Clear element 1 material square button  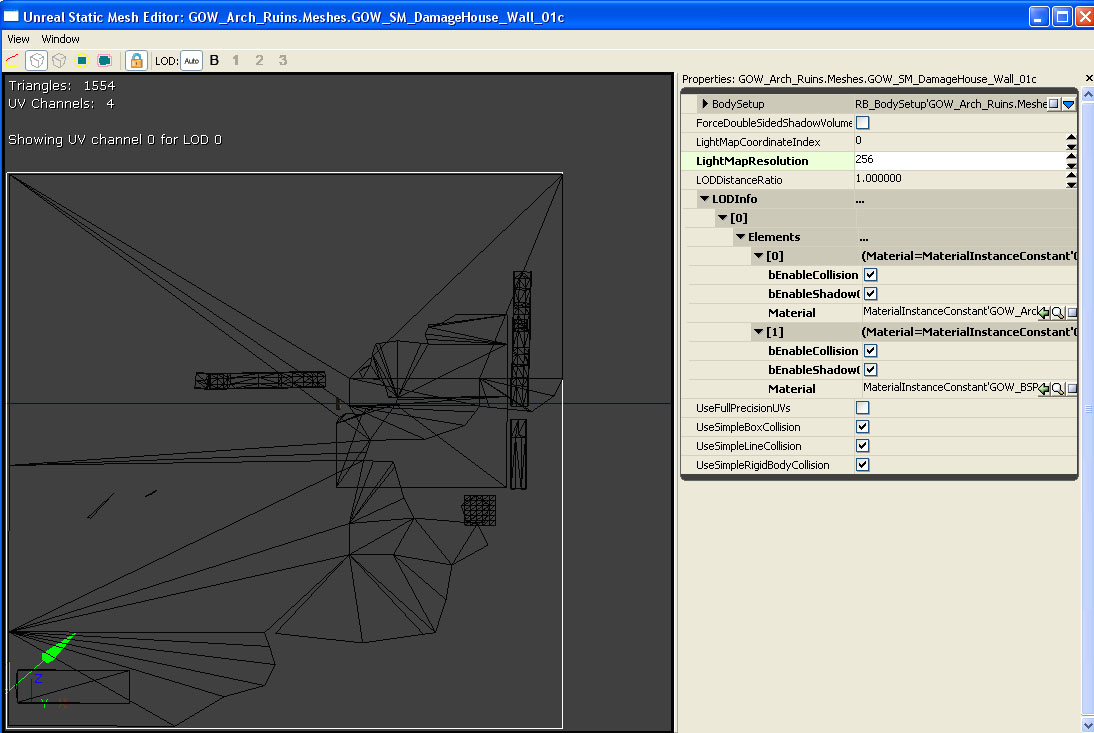[1072, 389]
